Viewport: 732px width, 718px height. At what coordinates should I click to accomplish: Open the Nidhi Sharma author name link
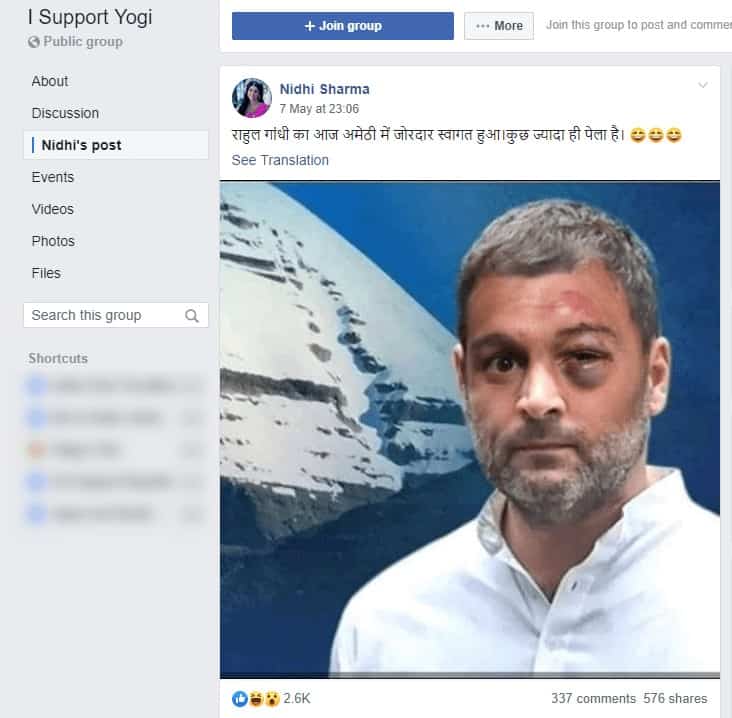click(324, 89)
